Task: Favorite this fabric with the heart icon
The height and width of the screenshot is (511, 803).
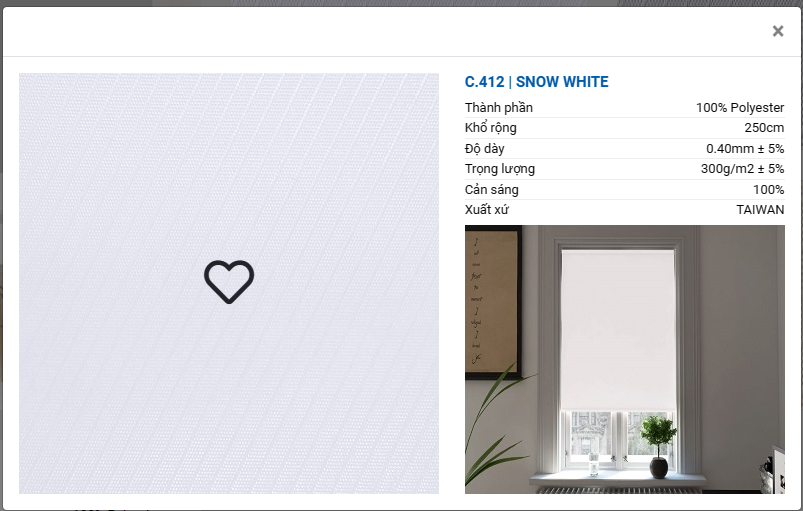Action: (229, 282)
